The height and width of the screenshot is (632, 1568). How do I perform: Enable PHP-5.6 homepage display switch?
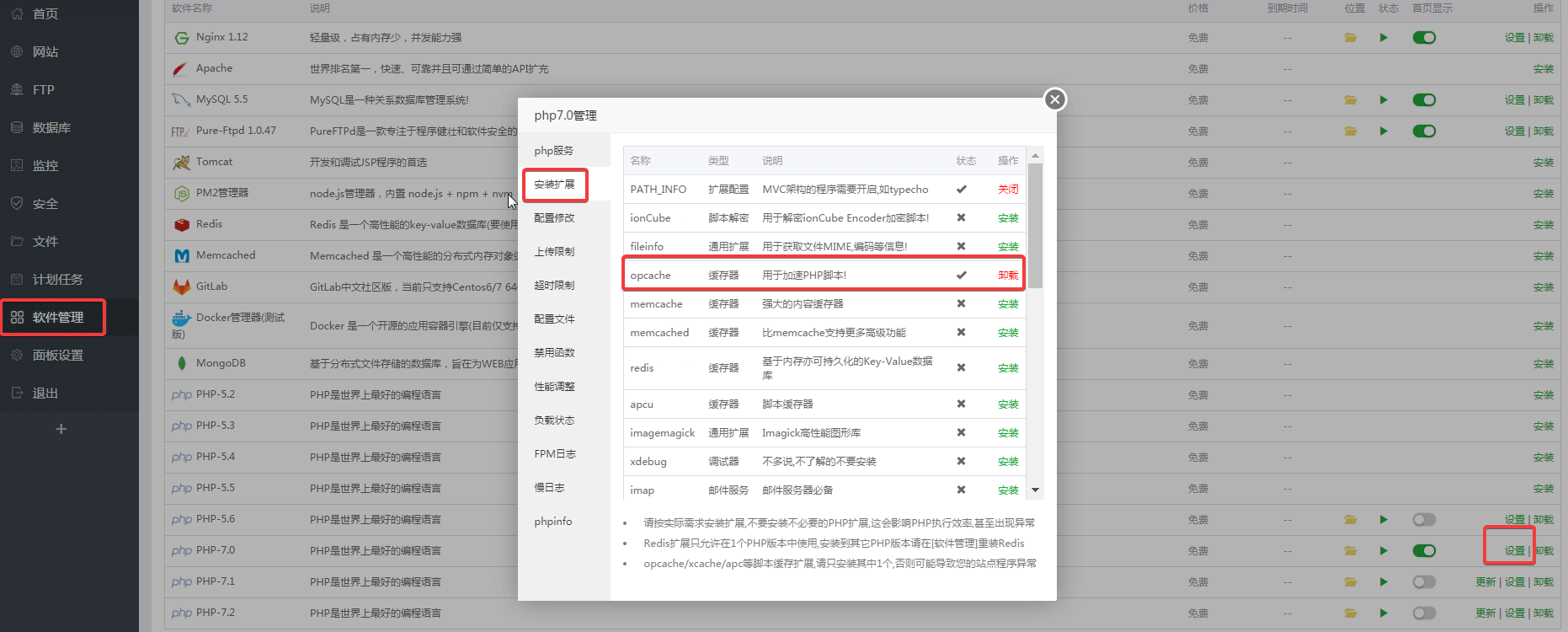pyautogui.click(x=1424, y=520)
